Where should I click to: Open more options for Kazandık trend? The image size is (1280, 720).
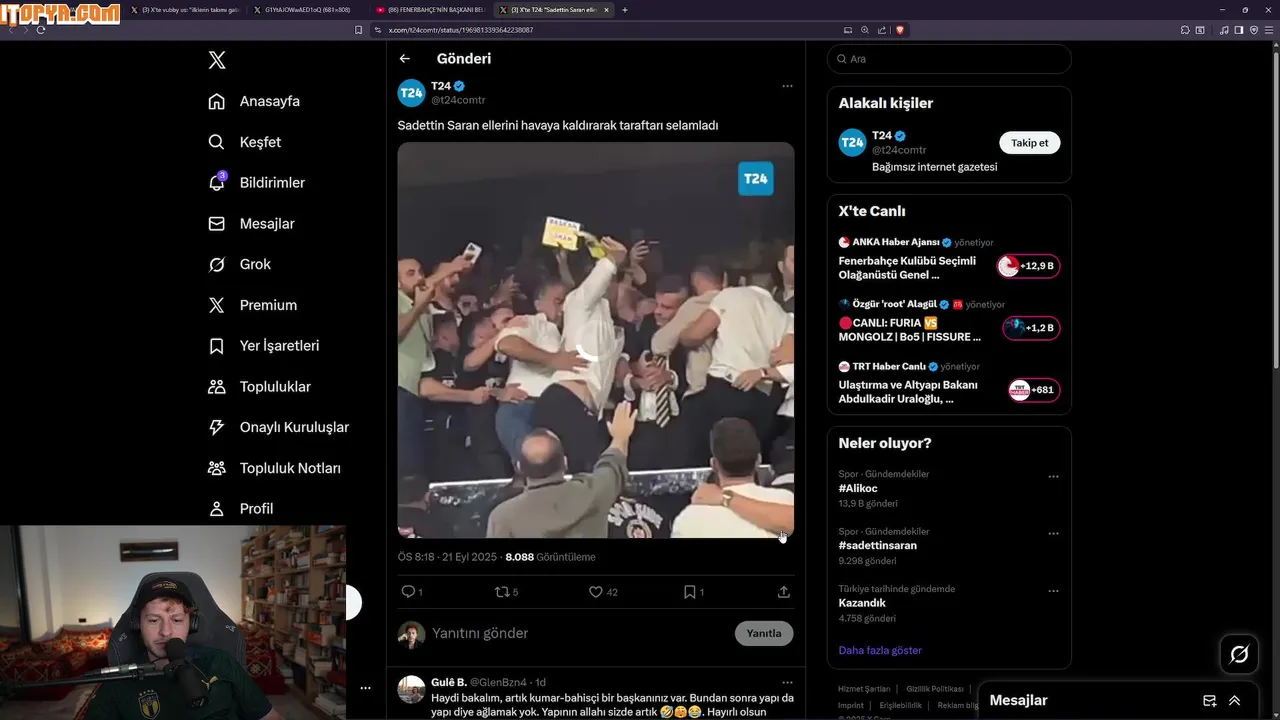1053,591
